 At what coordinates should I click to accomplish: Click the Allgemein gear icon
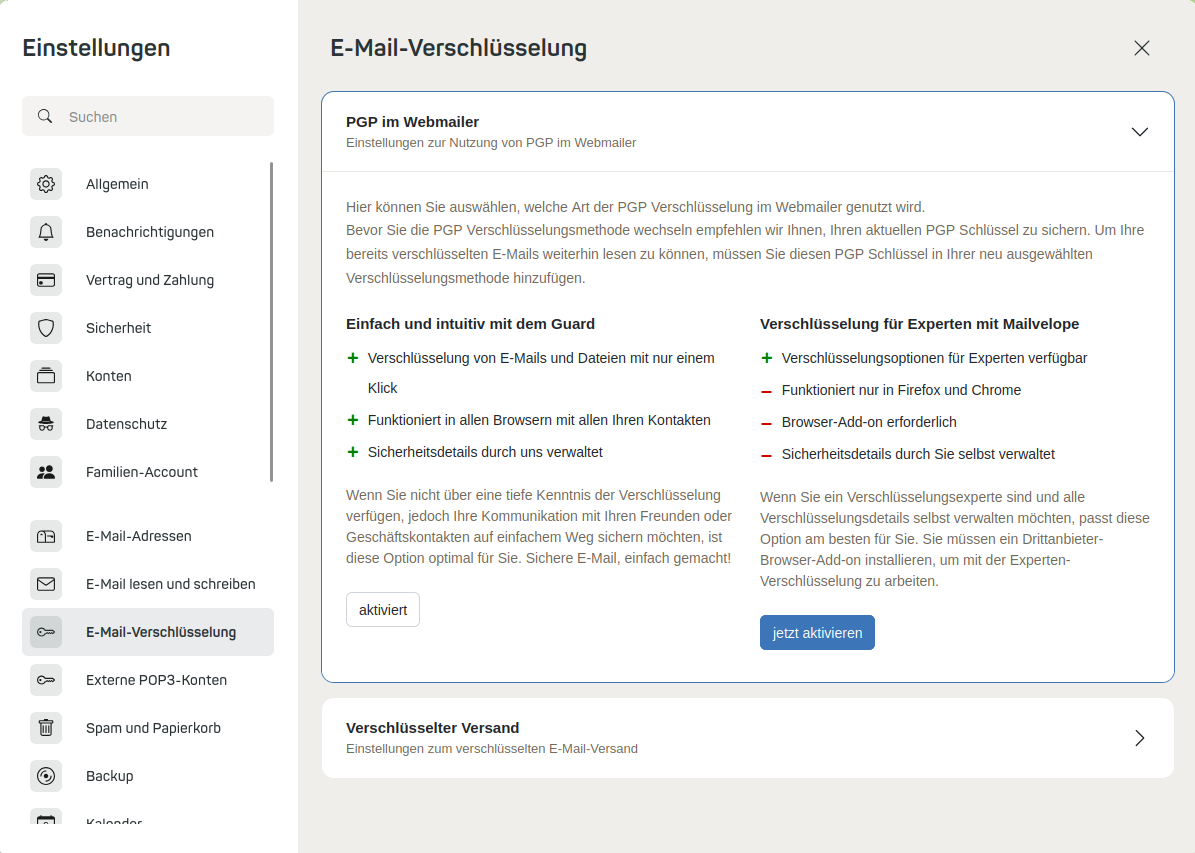click(x=46, y=184)
